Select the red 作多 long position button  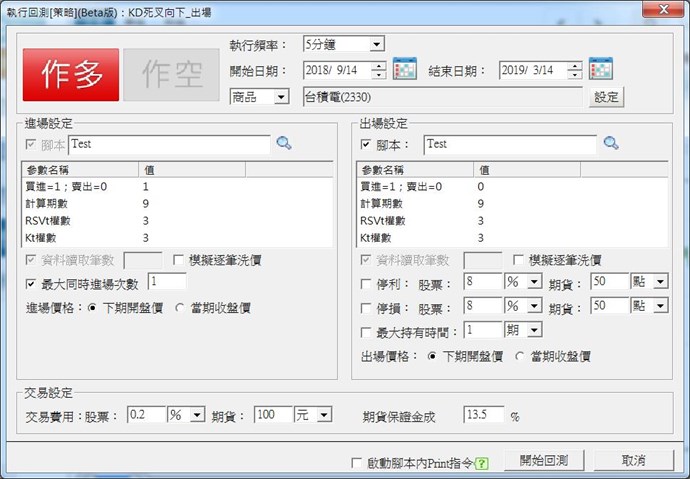(x=71, y=75)
